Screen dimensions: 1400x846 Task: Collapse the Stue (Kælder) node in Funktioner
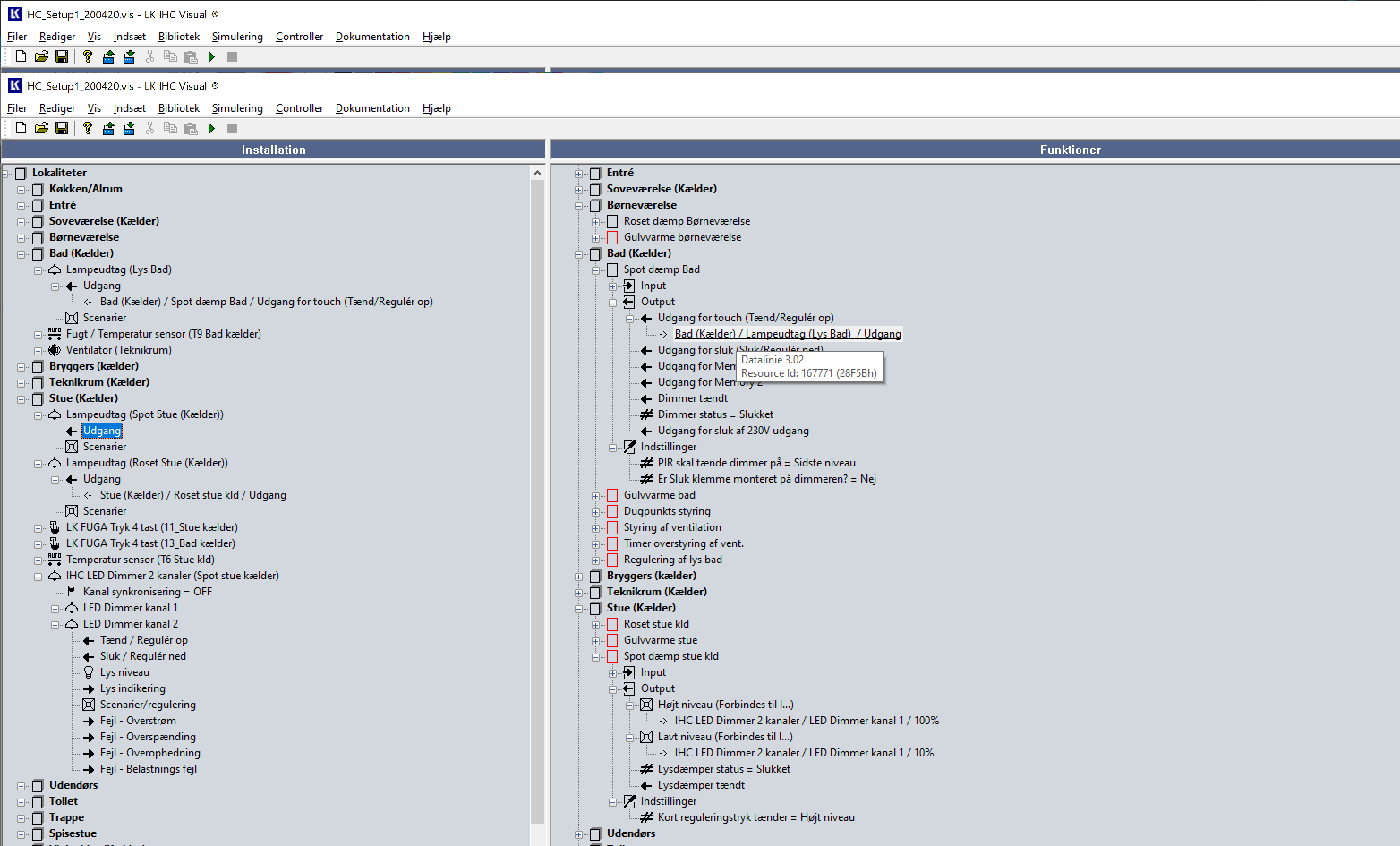578,608
